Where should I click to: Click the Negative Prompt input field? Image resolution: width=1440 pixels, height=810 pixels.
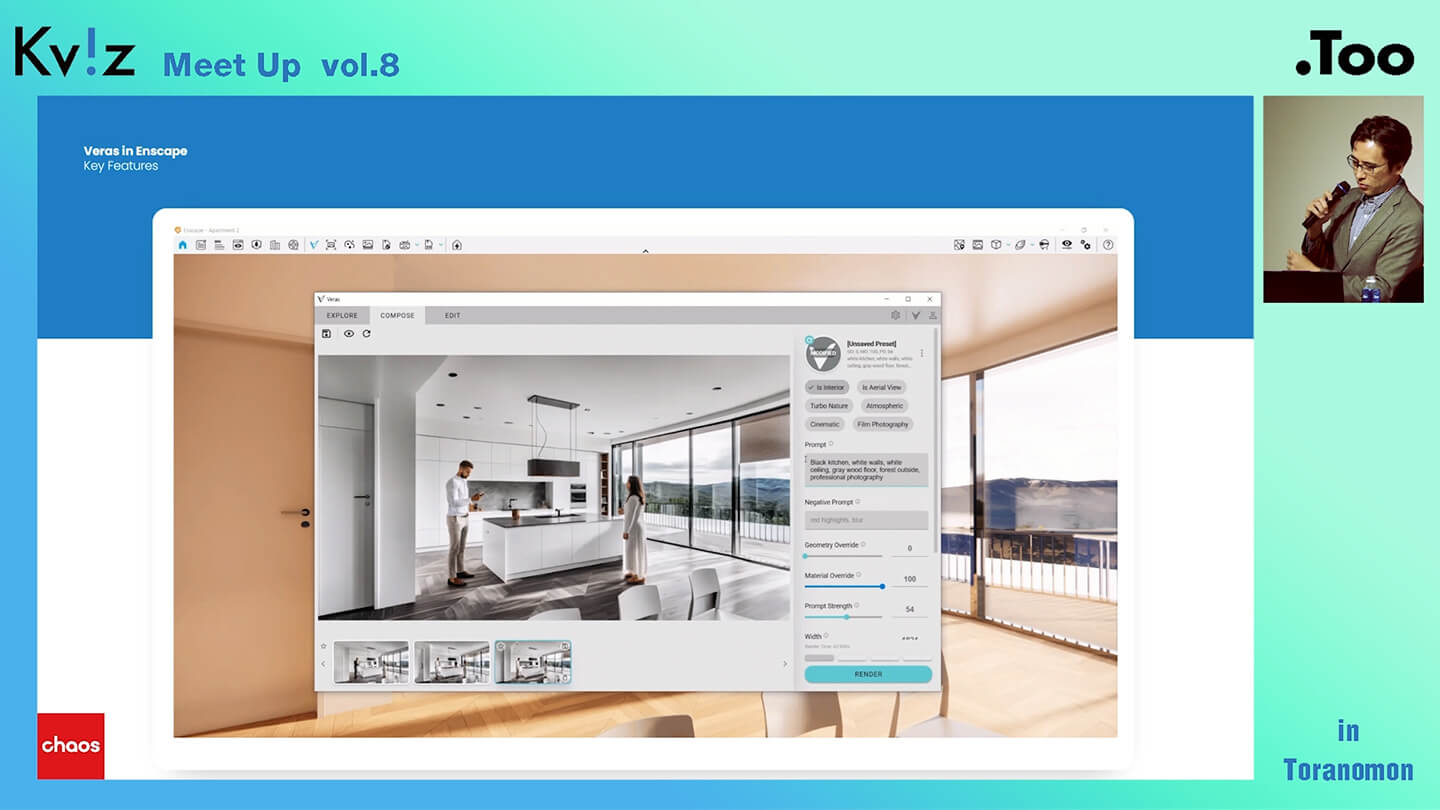pyautogui.click(x=866, y=520)
